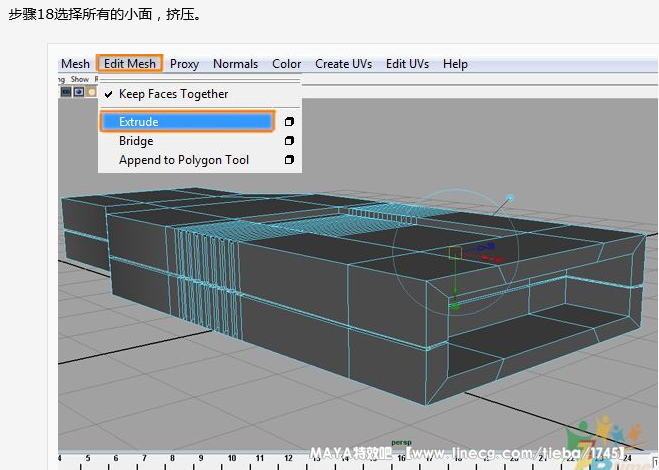Click first small viewport toolbar icon
659x470 pixels.
(x=67, y=91)
